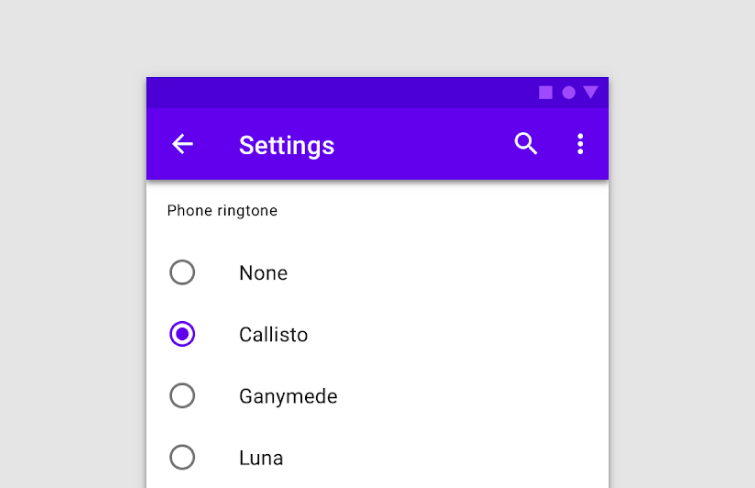Click the triangle icon in status bar

click(591, 93)
